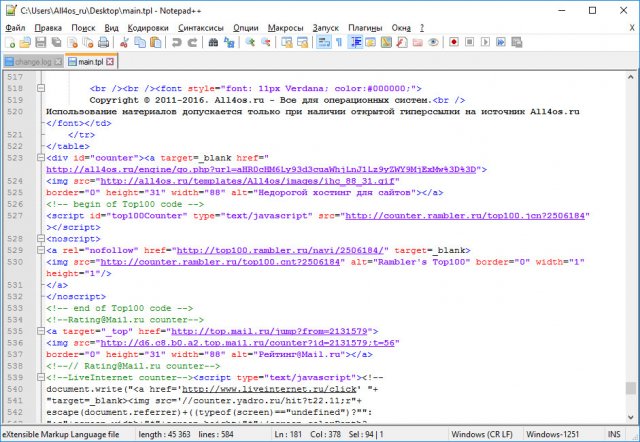Zoom out using the toolbar icon

(x=266, y=42)
